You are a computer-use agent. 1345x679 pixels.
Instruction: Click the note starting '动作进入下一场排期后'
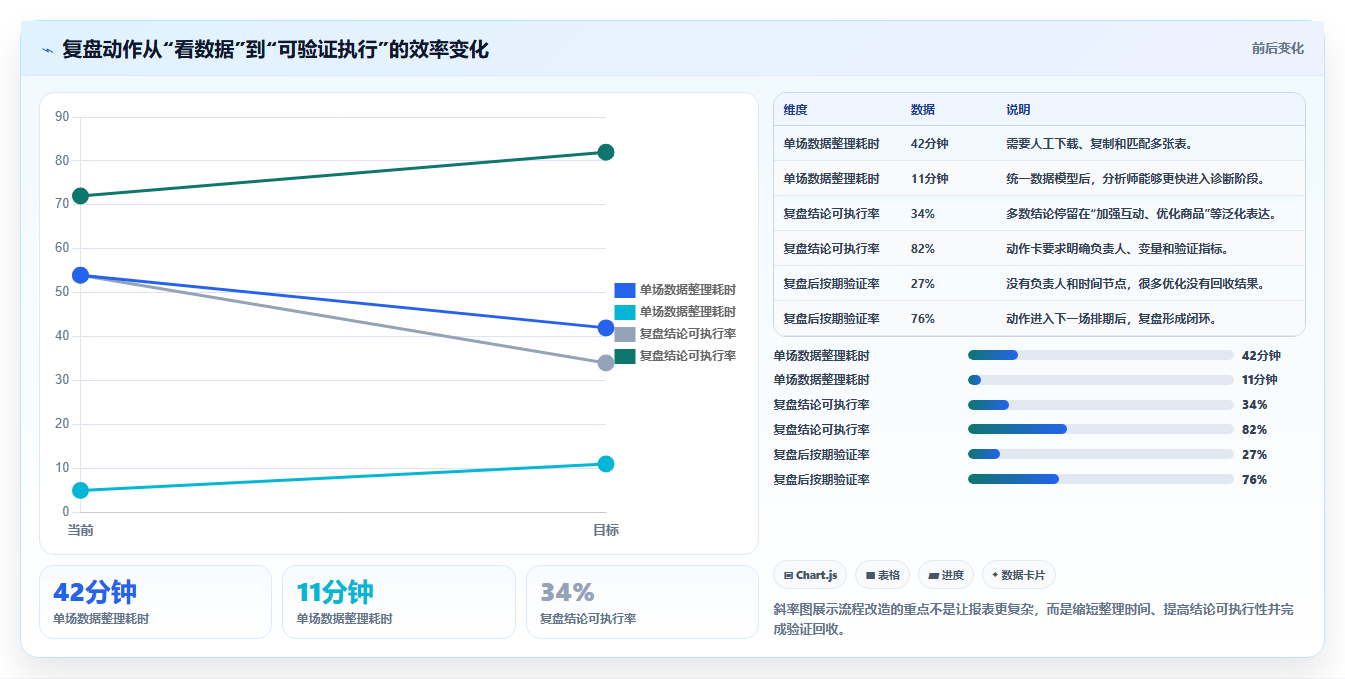point(1111,319)
